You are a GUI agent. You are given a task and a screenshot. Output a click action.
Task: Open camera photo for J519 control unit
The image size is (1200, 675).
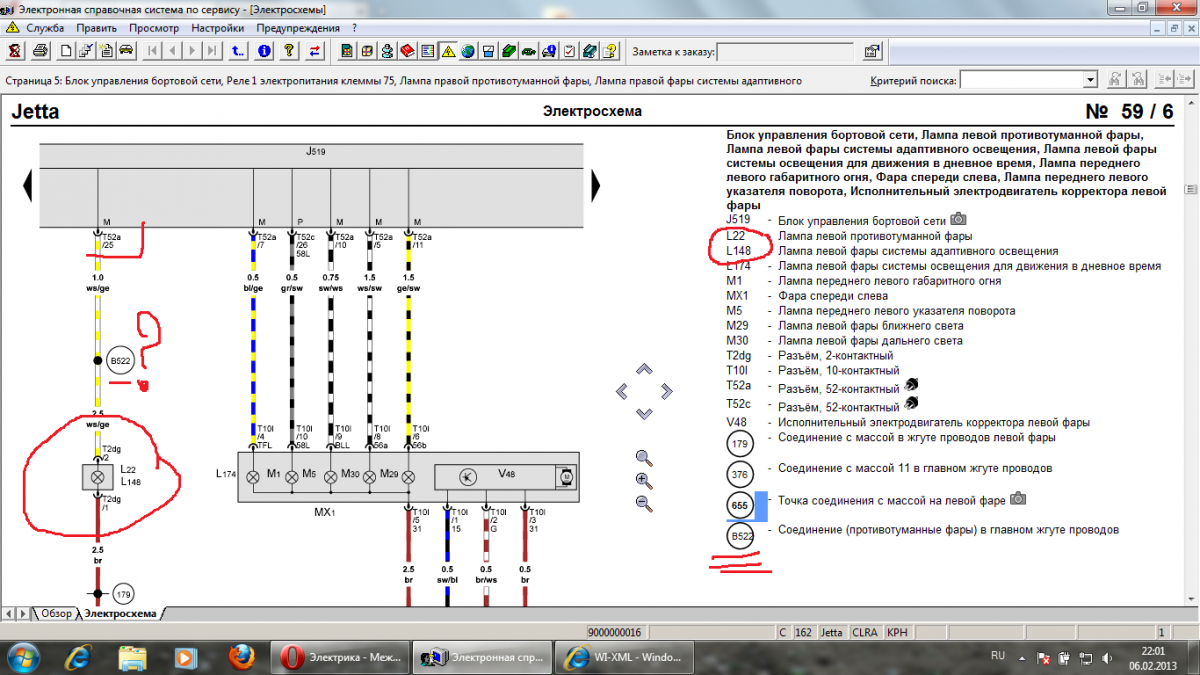point(958,219)
